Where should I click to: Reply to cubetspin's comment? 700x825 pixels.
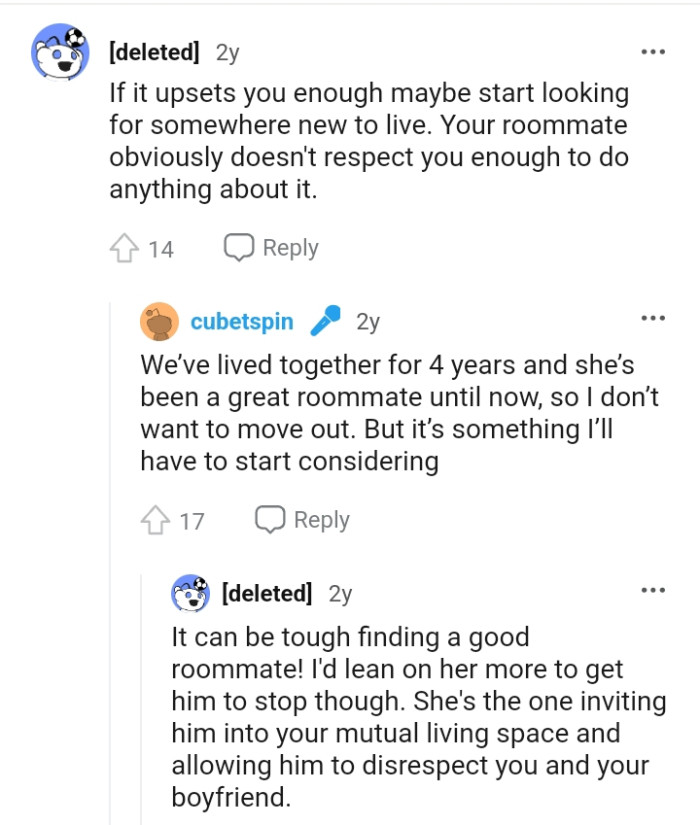point(320,519)
